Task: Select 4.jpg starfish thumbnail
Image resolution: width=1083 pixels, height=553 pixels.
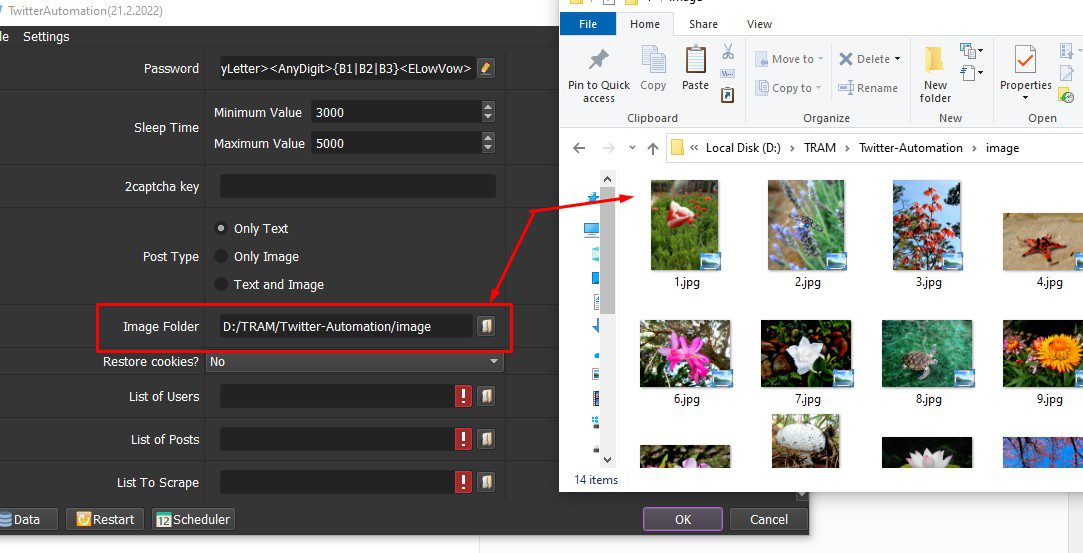Action: [1043, 241]
